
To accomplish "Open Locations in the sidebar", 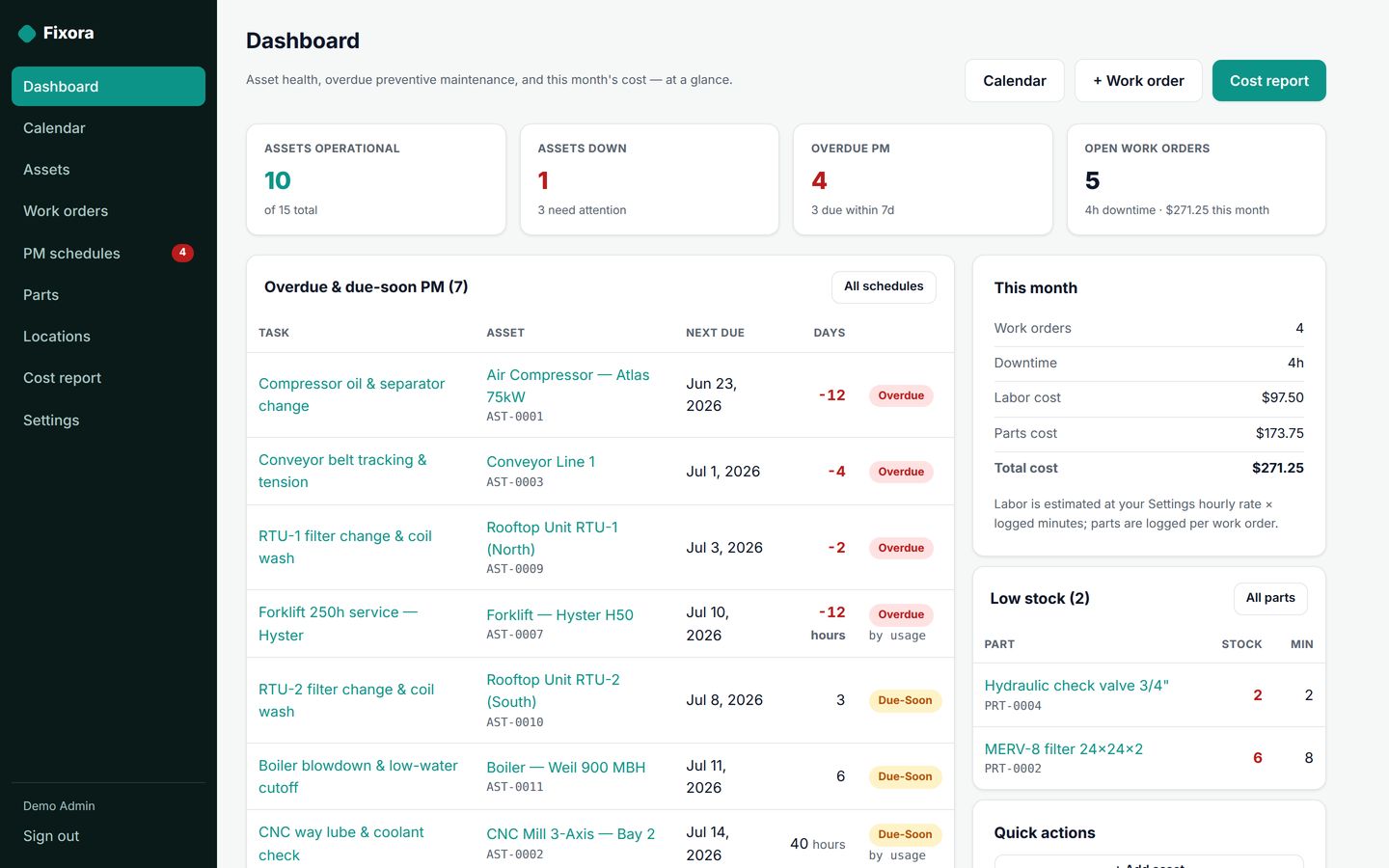I will 108,336.
